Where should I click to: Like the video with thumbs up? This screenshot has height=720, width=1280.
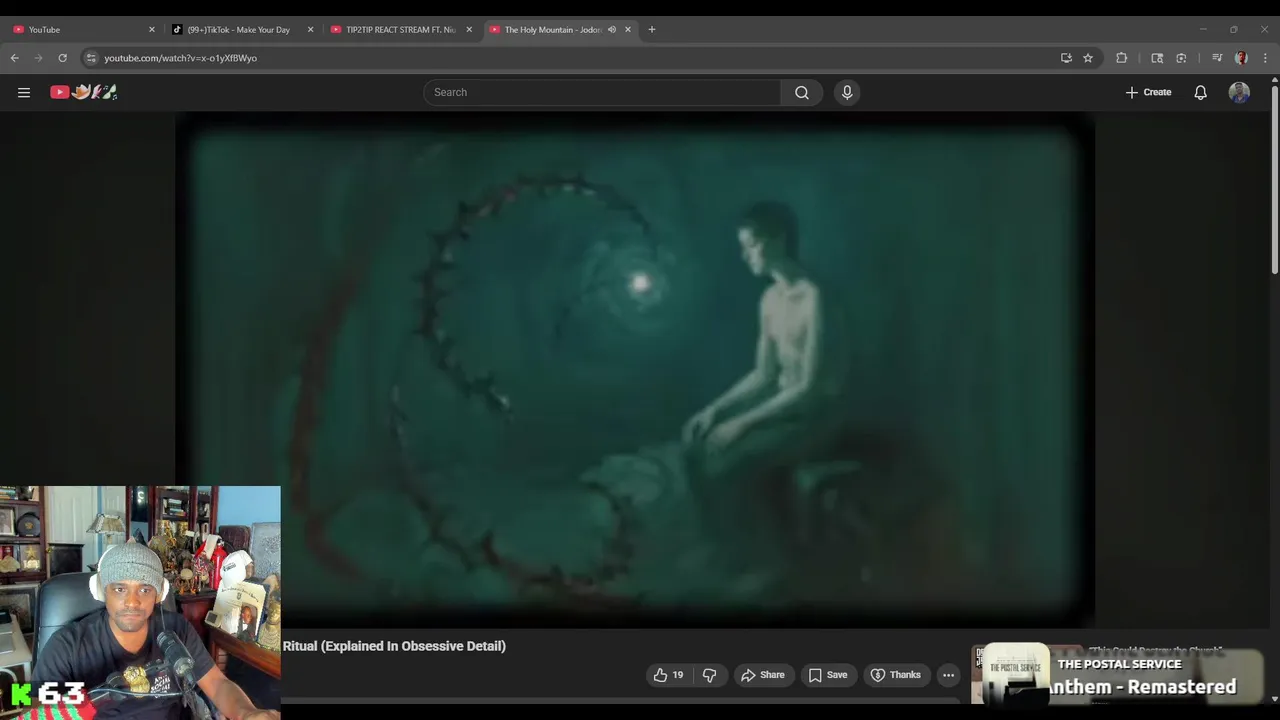coord(669,675)
